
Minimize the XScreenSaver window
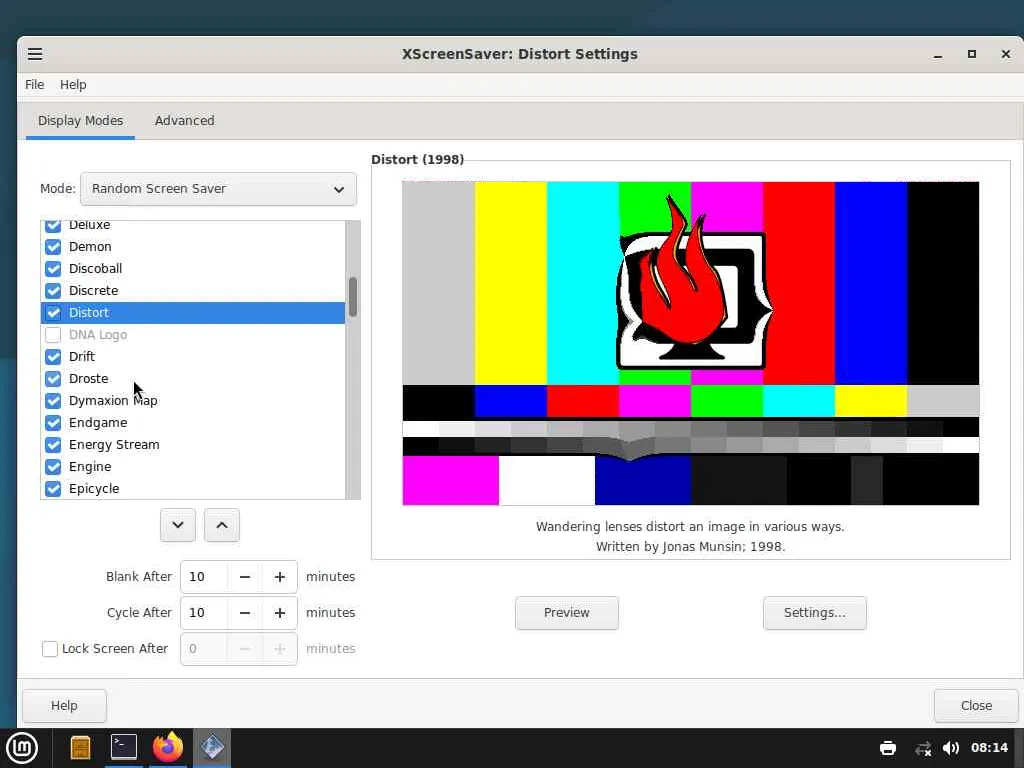tap(938, 55)
